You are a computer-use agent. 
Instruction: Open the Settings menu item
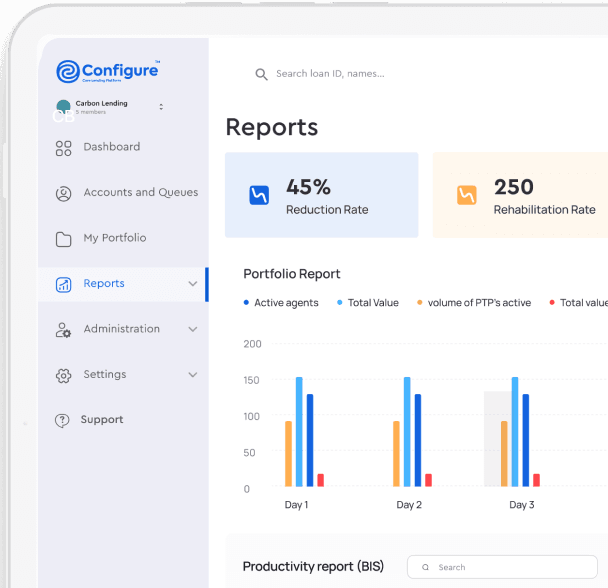pos(105,374)
